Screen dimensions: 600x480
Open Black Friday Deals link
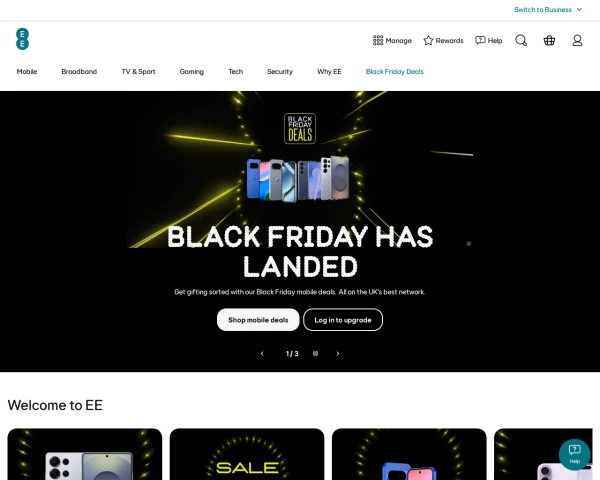[x=395, y=72]
